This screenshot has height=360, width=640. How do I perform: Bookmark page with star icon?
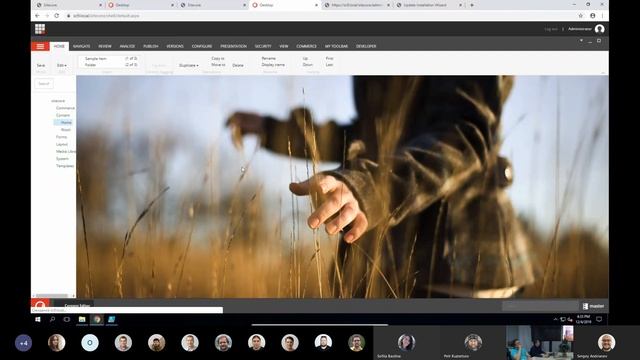tap(580, 16)
